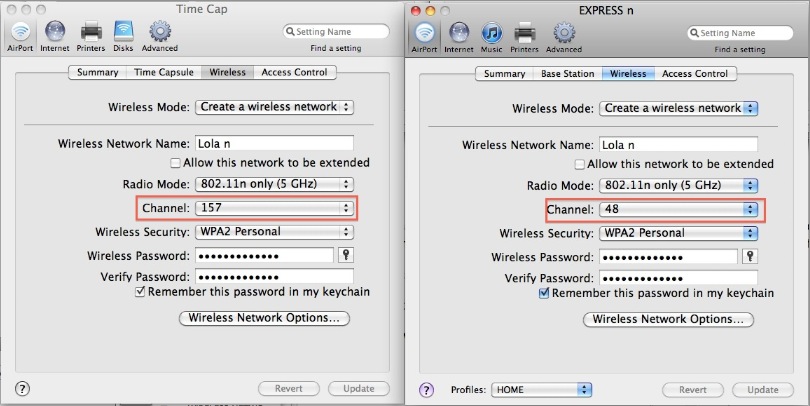
Task: Switch to Summary tab in EXPRESS n window
Action: [504, 74]
